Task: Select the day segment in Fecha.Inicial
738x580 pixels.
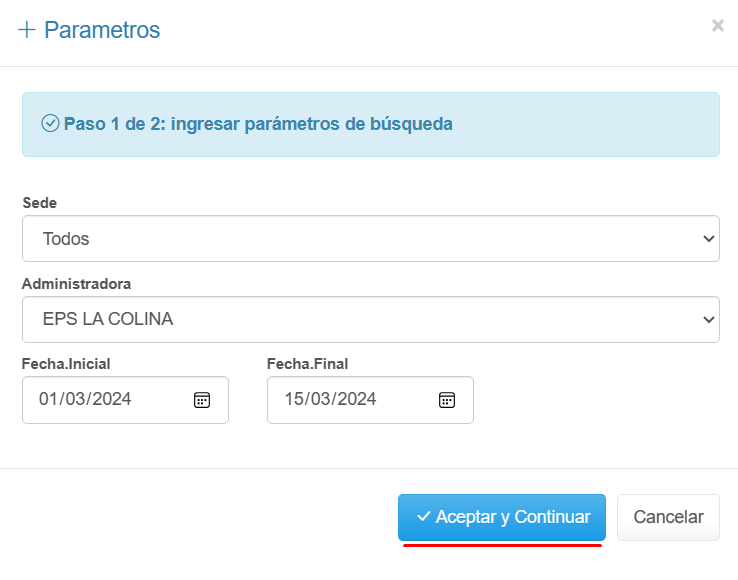Action: (48, 399)
